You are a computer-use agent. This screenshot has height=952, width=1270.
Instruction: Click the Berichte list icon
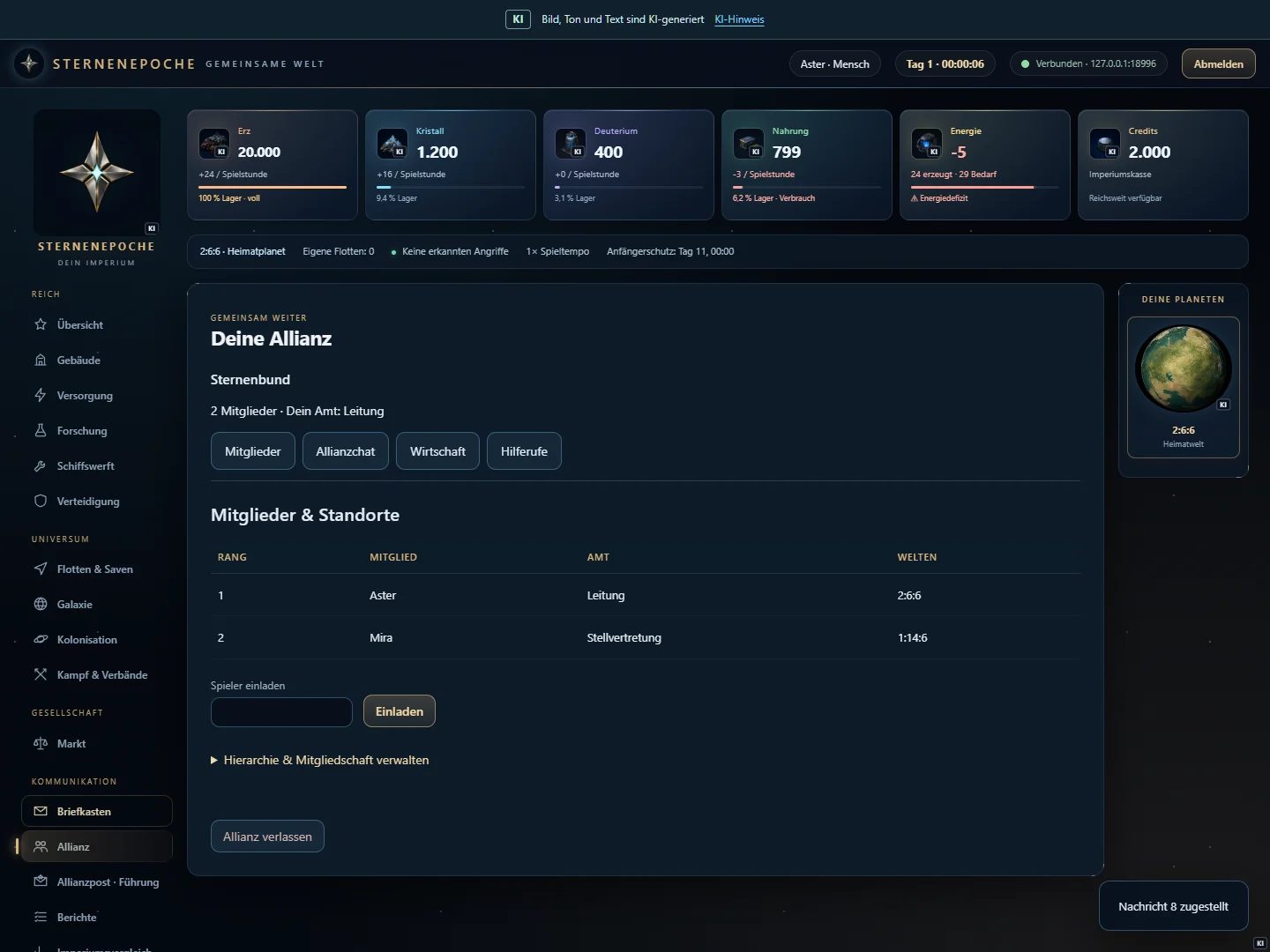(x=41, y=917)
